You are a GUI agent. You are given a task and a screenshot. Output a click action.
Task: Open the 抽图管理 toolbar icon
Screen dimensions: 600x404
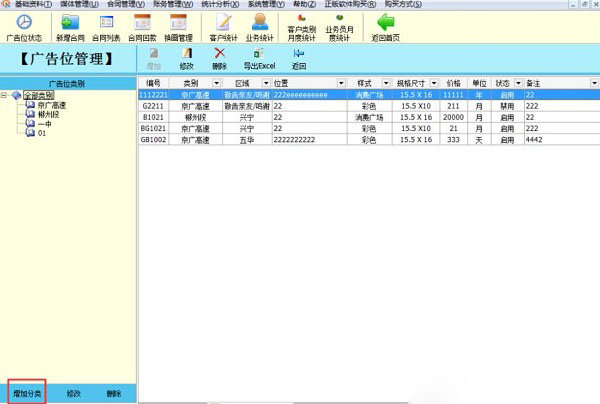[178, 24]
